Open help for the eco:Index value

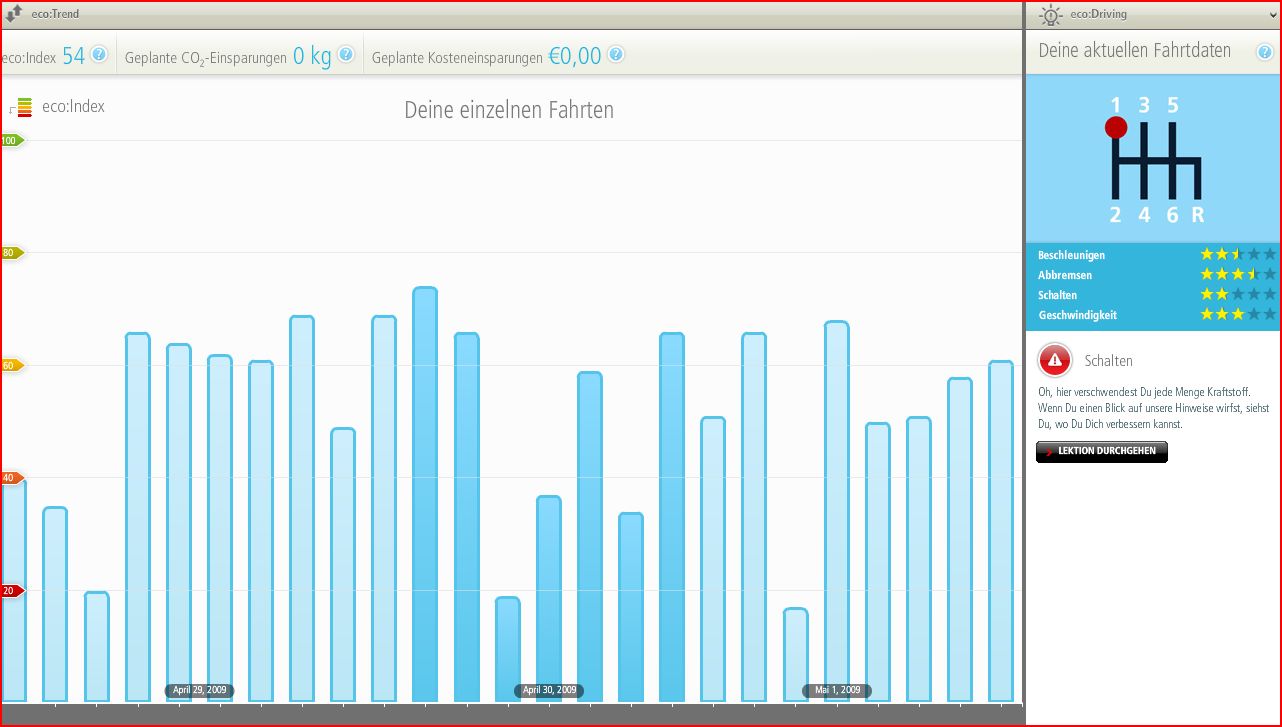(99, 55)
